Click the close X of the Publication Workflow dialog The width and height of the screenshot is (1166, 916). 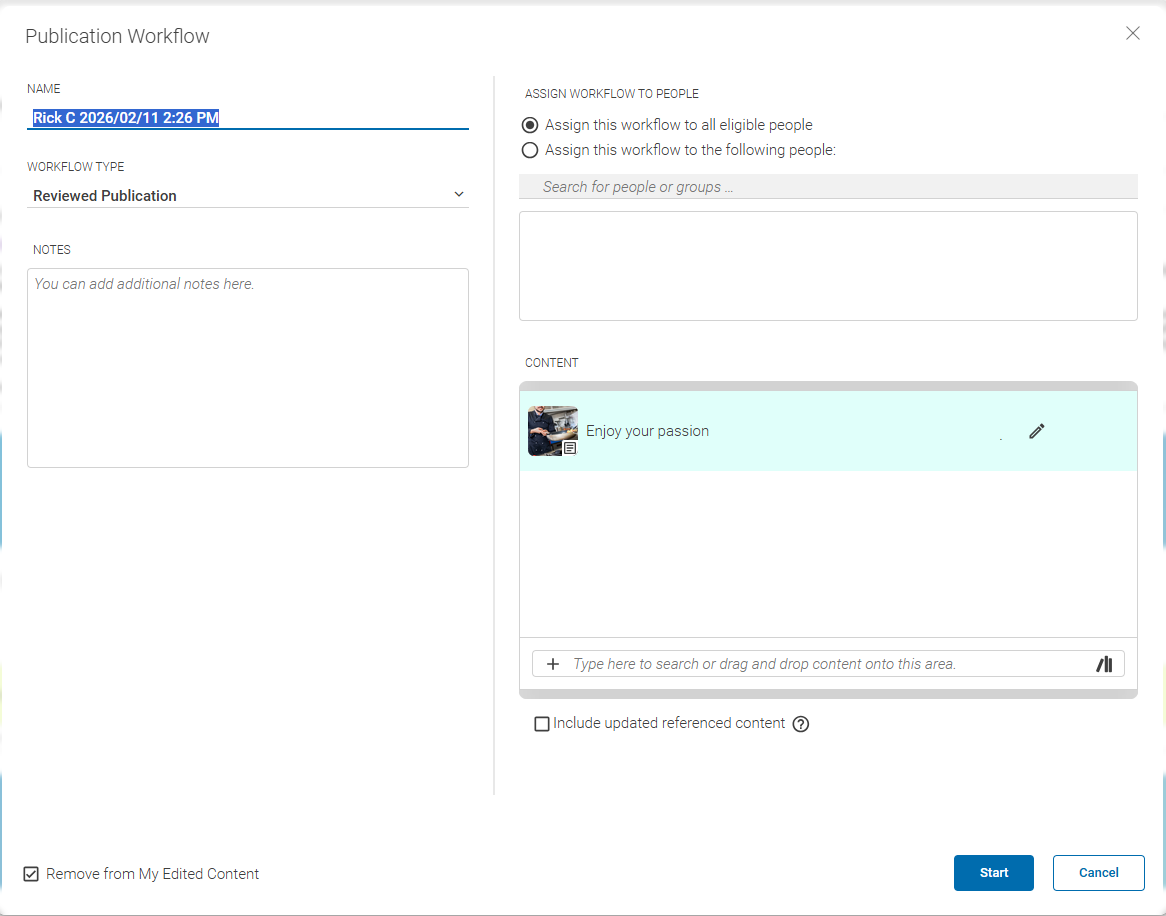point(1132,33)
